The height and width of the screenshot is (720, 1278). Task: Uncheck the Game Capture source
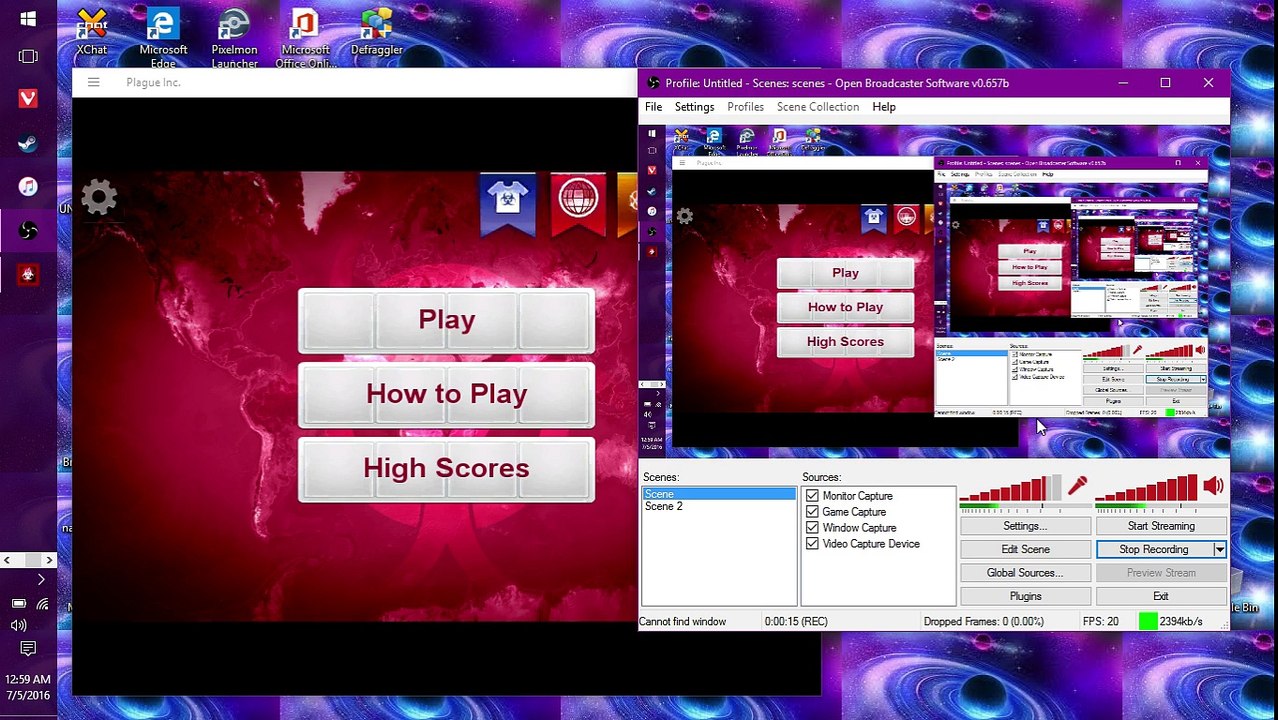coord(812,512)
